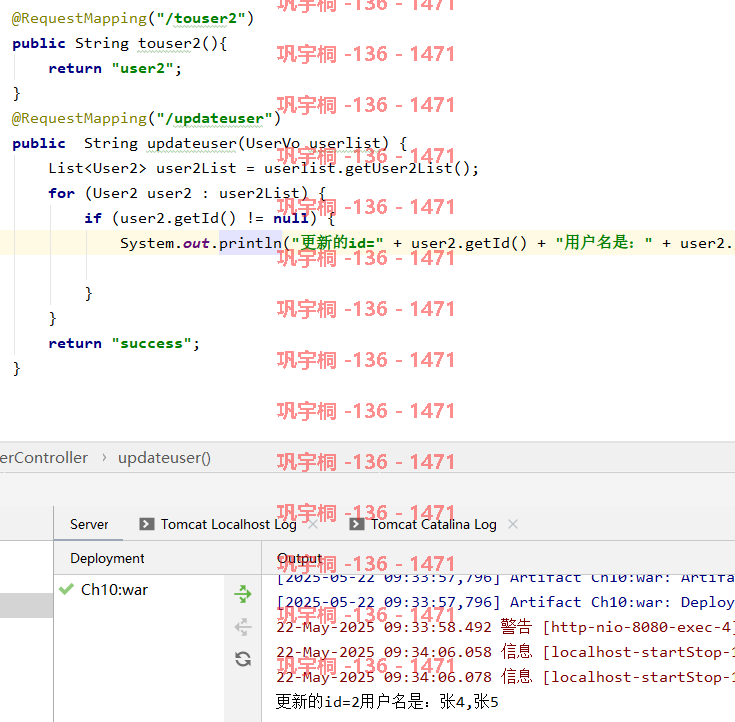The width and height of the screenshot is (735, 722).
Task: Click the "用户名是：" string literal
Action: pyautogui.click(x=604, y=243)
